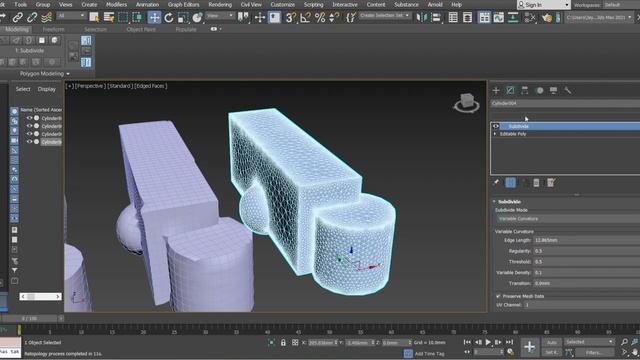The width and height of the screenshot is (640, 360).
Task: Toggle Selection Lock padlock in status bar
Action: point(283,342)
